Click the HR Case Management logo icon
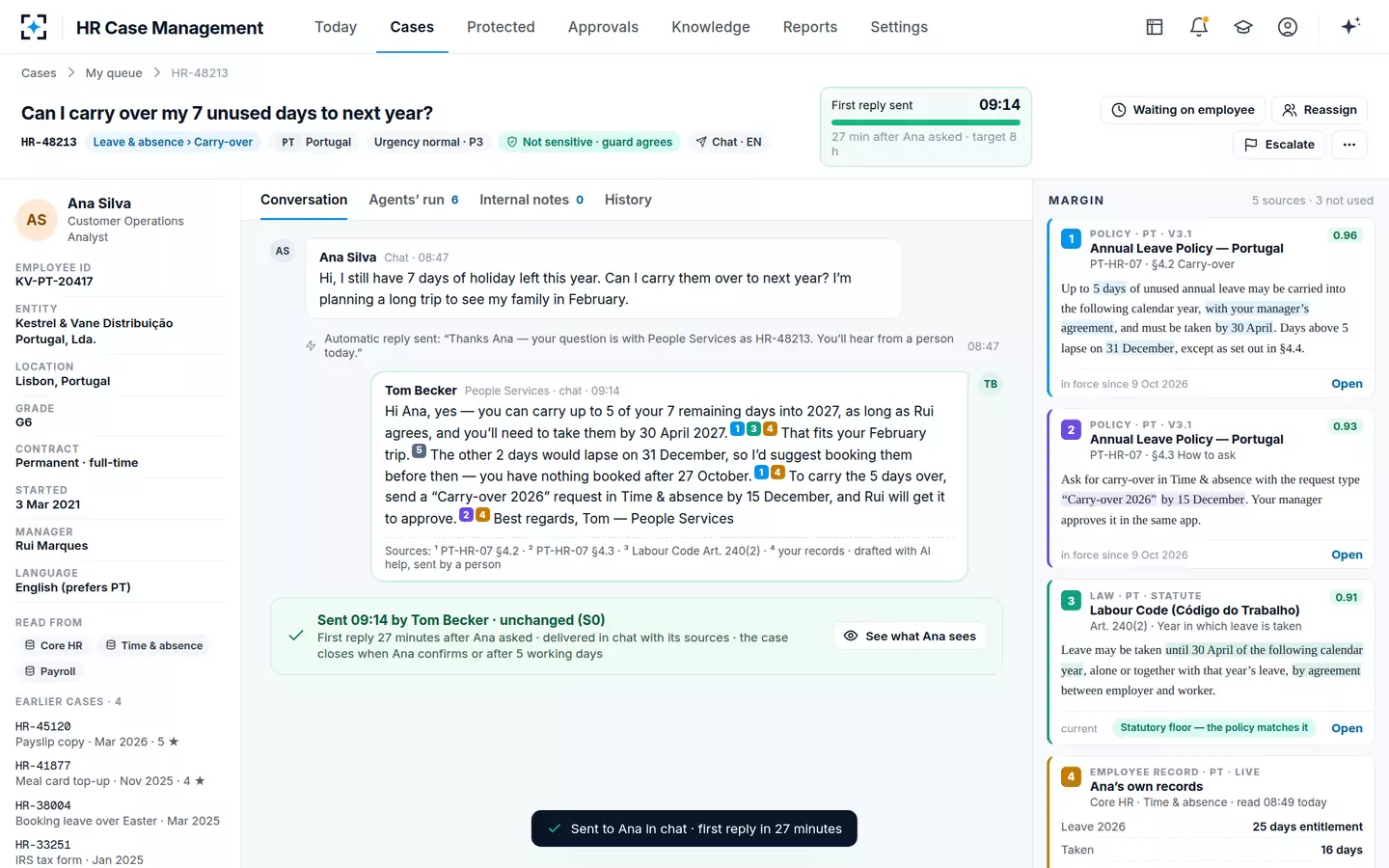Image resolution: width=1389 pixels, height=868 pixels. 34,27
